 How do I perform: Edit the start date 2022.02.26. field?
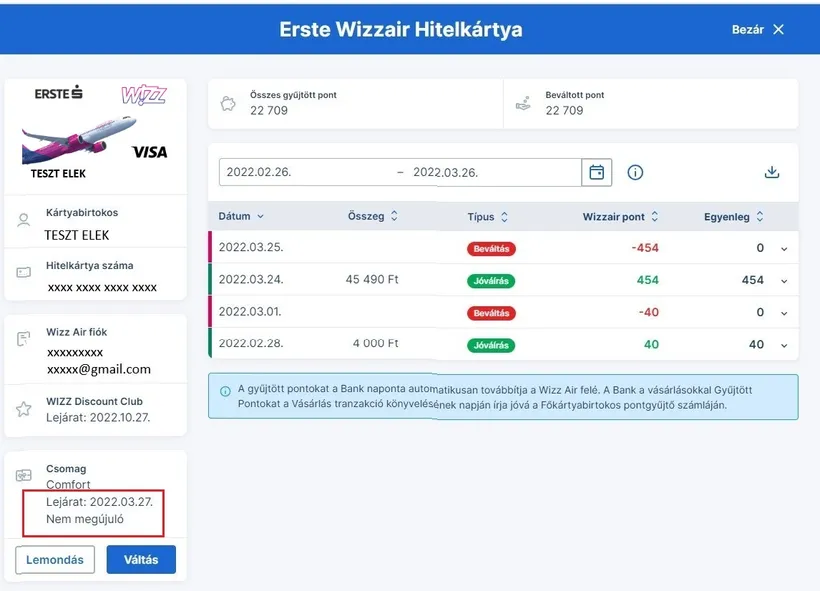coord(300,172)
